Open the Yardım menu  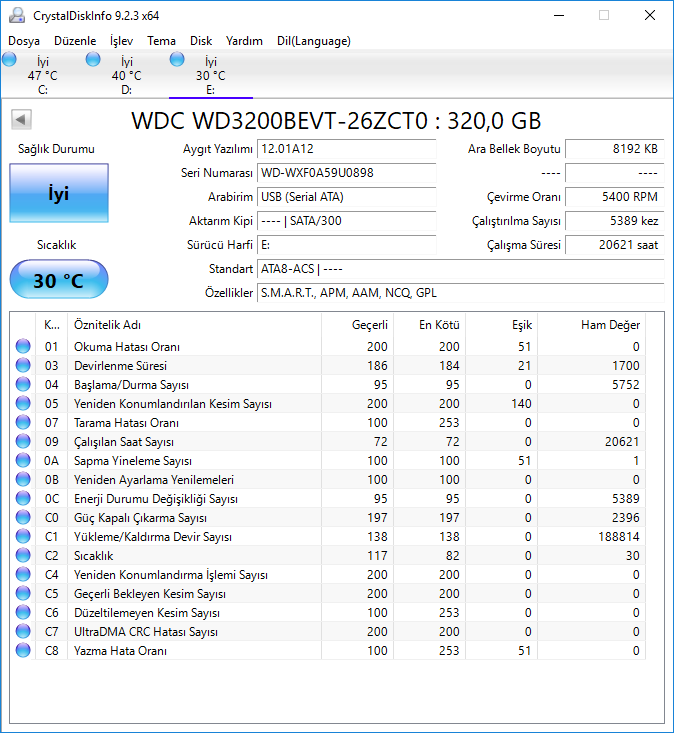[x=244, y=41]
